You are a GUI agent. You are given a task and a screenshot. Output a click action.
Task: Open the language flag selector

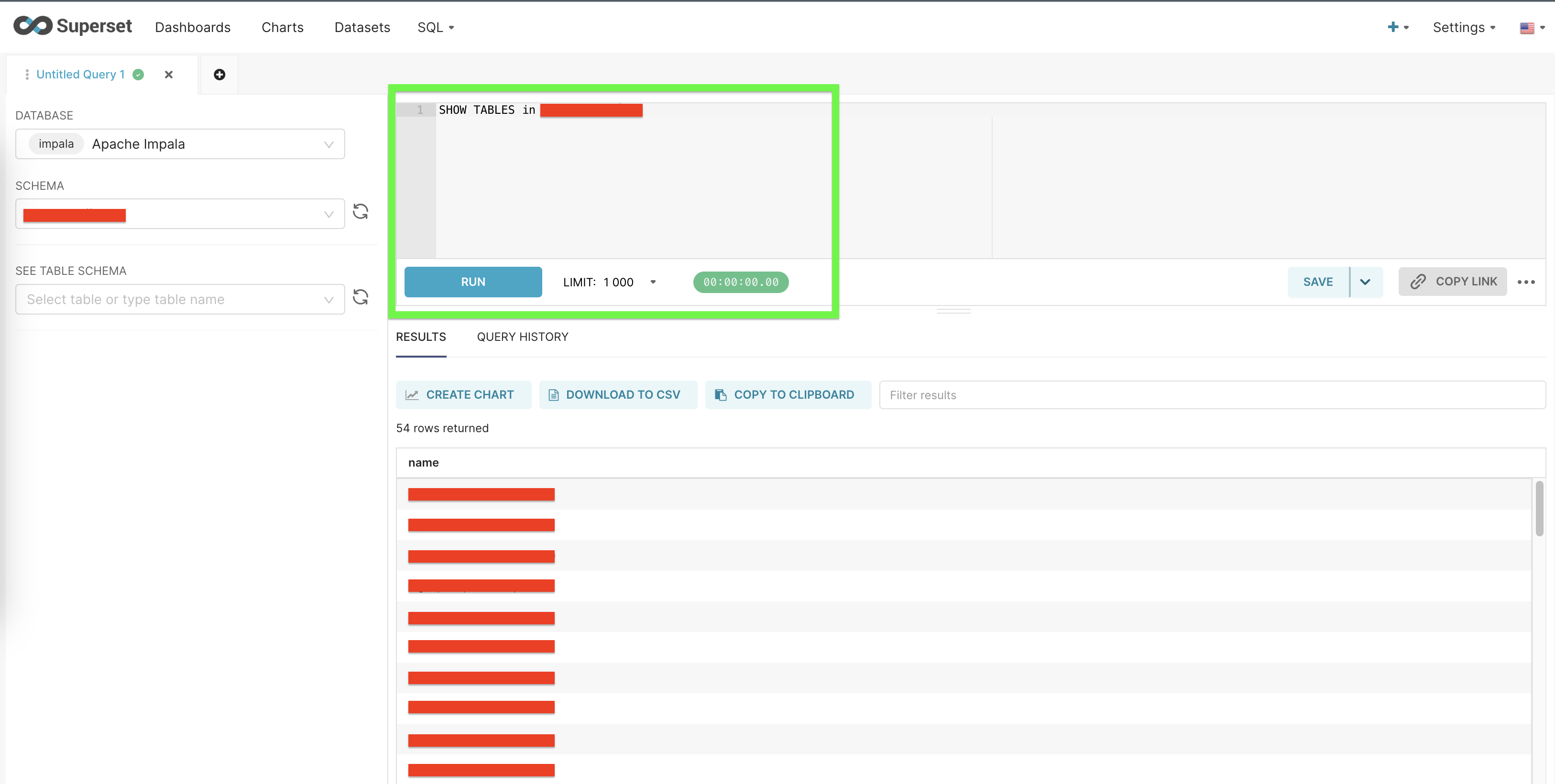[1532, 28]
